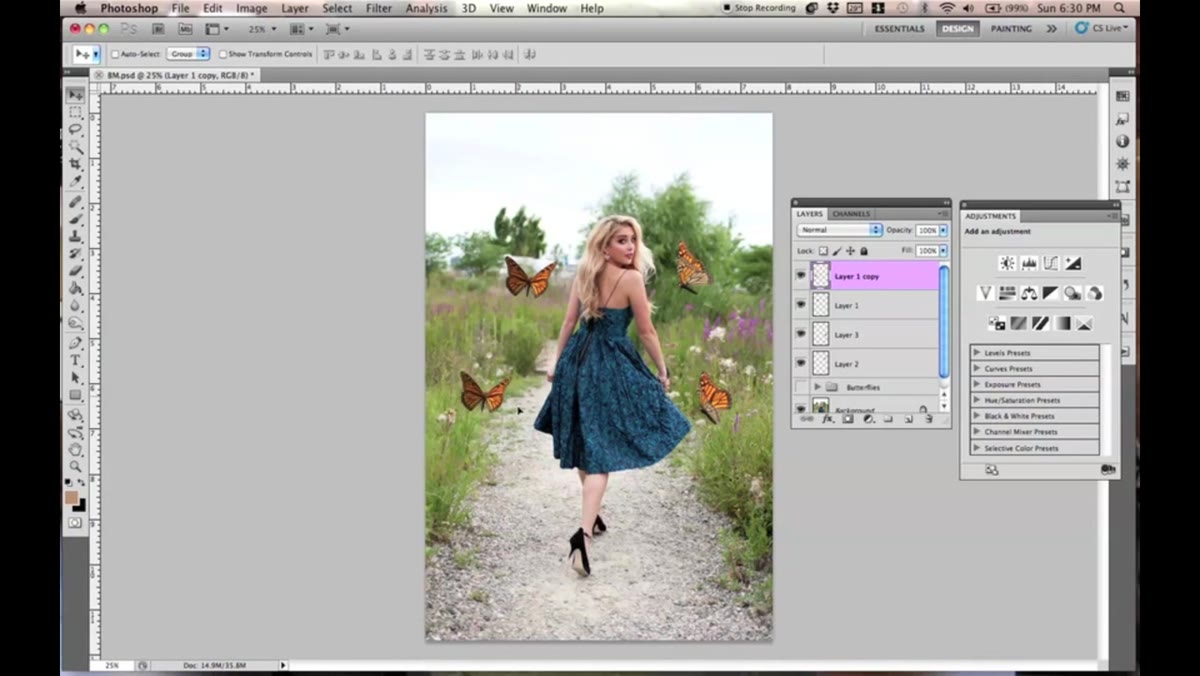The height and width of the screenshot is (676, 1200).
Task: Add a Brightness/Contrast adjustment
Action: [1007, 263]
